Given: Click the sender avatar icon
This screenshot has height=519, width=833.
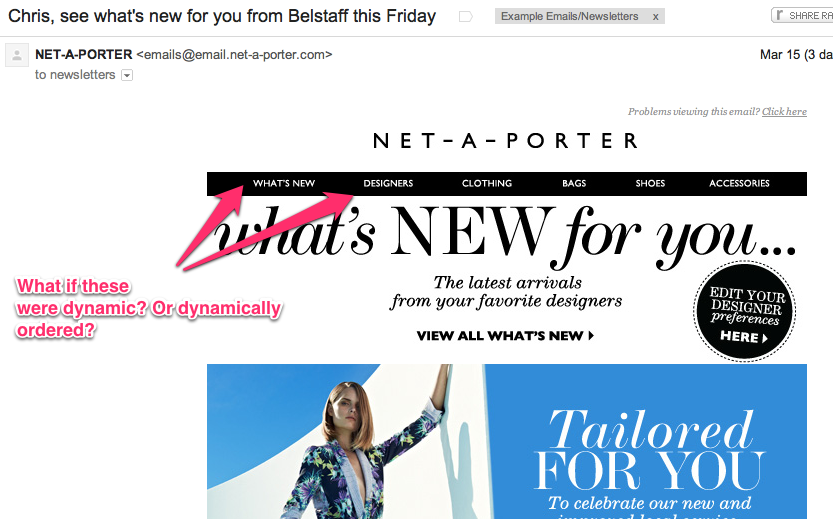Looking at the screenshot, I should tap(16, 55).
